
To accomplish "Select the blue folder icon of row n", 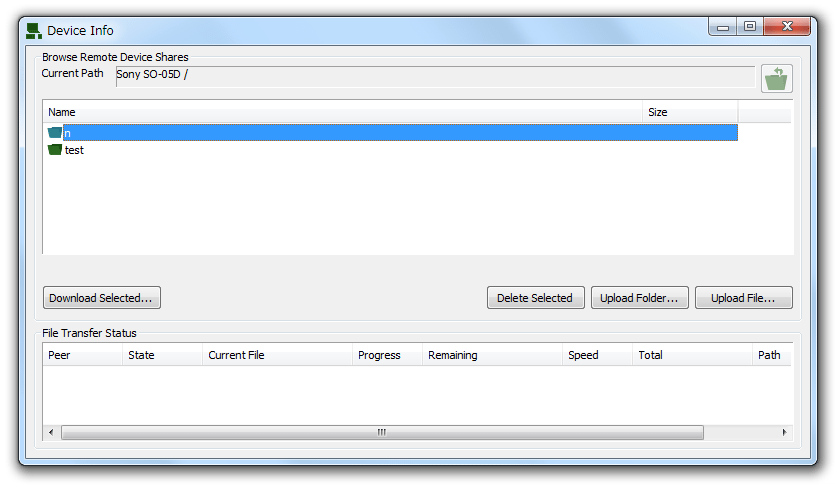I will click(x=55, y=132).
